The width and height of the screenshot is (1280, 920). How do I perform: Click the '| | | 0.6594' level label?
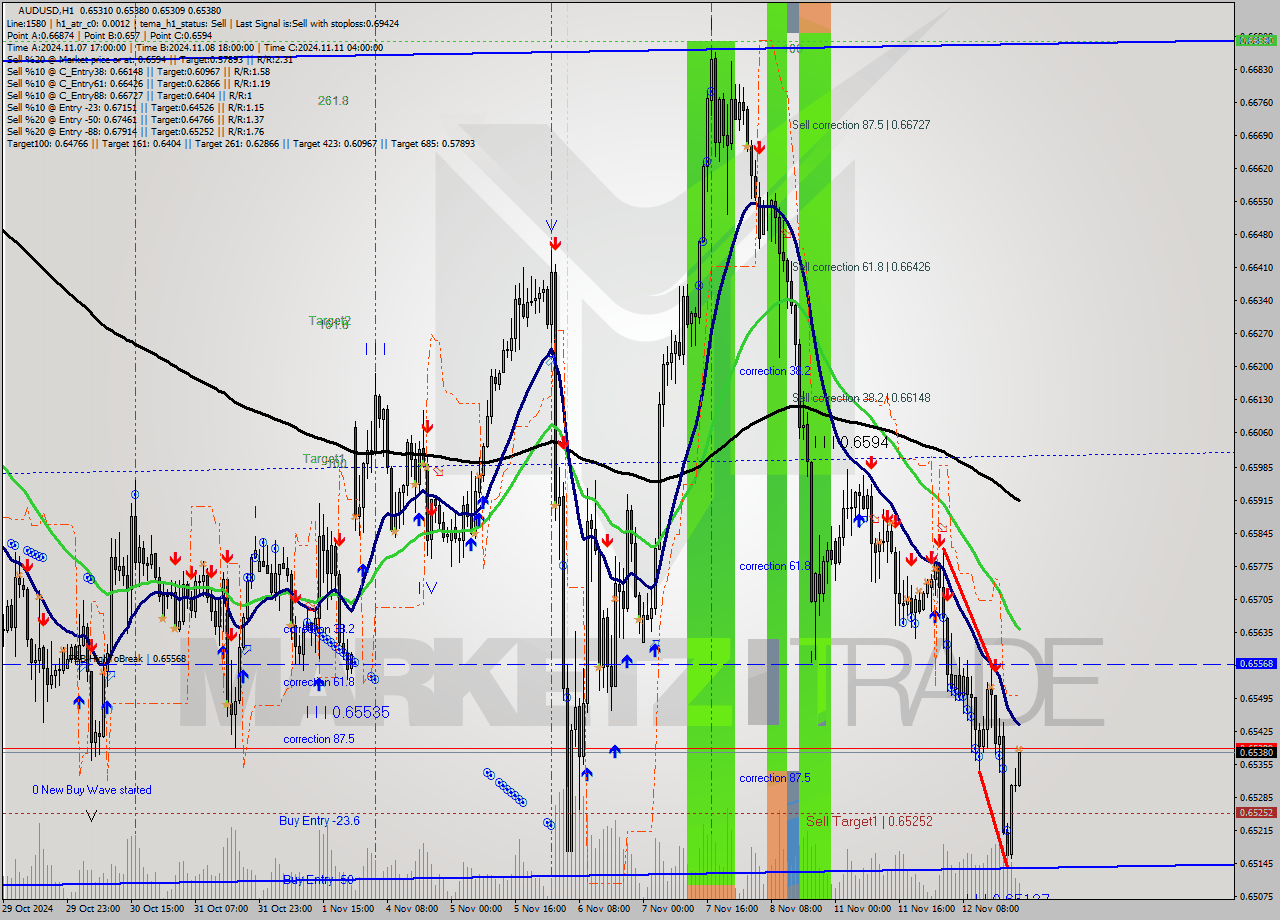pyautogui.click(x=849, y=442)
